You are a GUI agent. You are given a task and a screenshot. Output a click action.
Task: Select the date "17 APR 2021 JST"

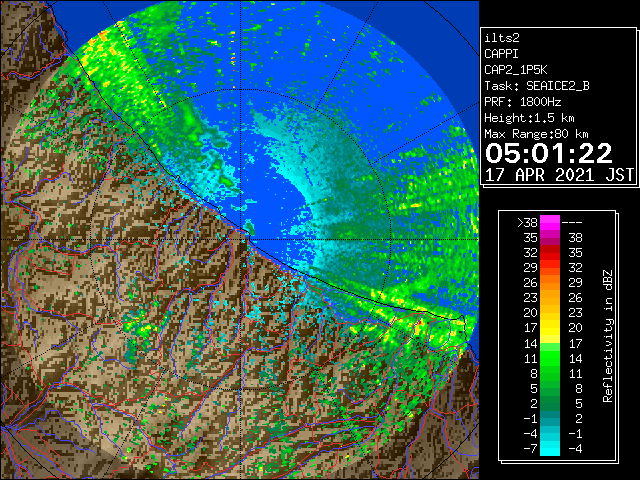point(559,175)
